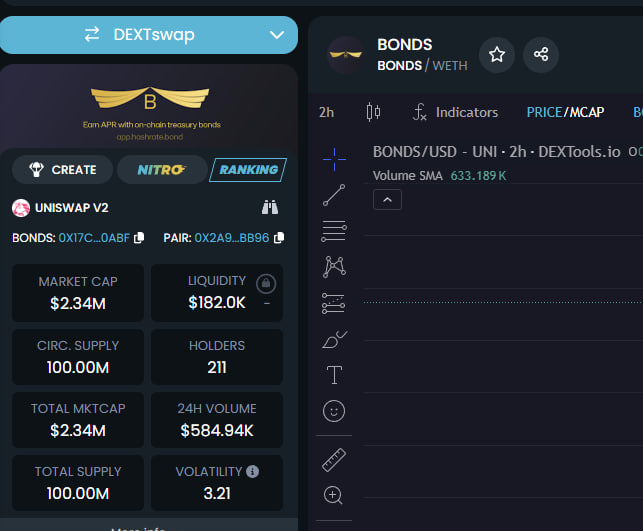Open the 2h timeframe selector
The width and height of the screenshot is (643, 531).
326,112
